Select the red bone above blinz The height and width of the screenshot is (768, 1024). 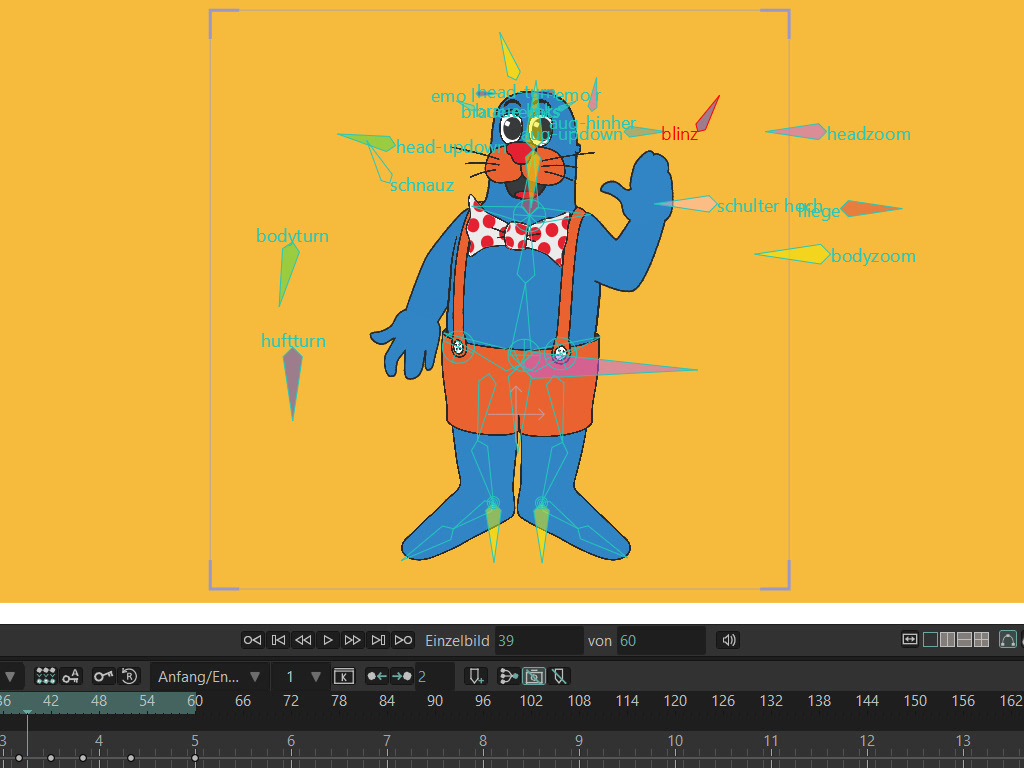pyautogui.click(x=707, y=114)
